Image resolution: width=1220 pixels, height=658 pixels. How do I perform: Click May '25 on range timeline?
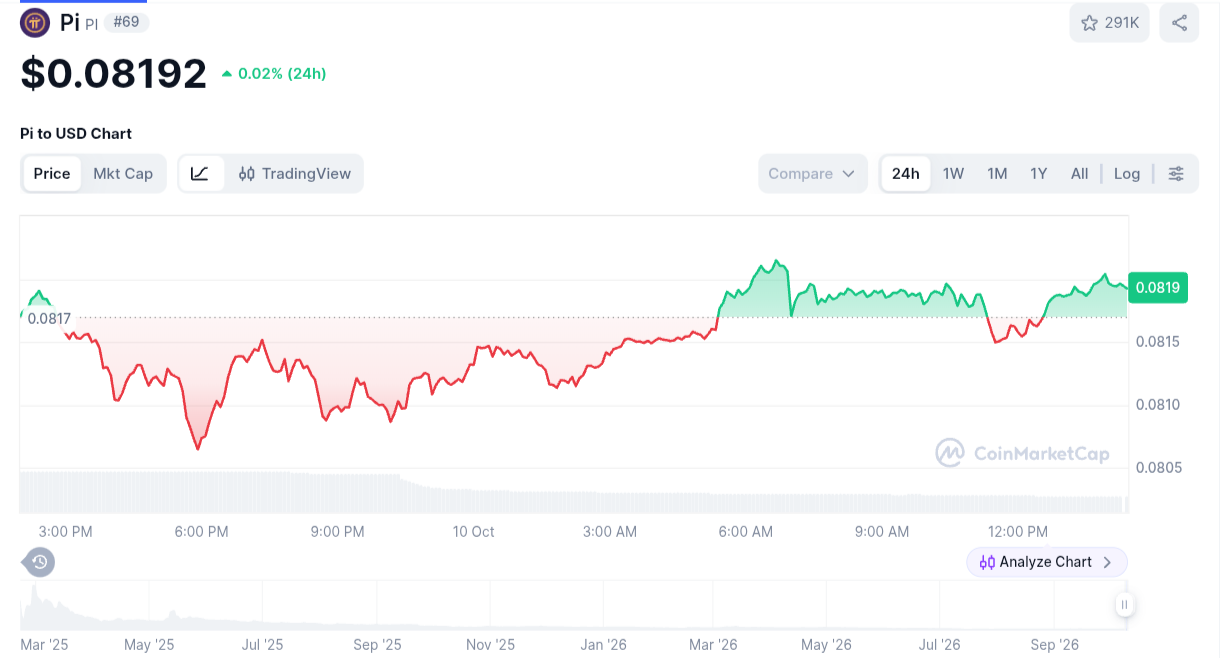(149, 644)
